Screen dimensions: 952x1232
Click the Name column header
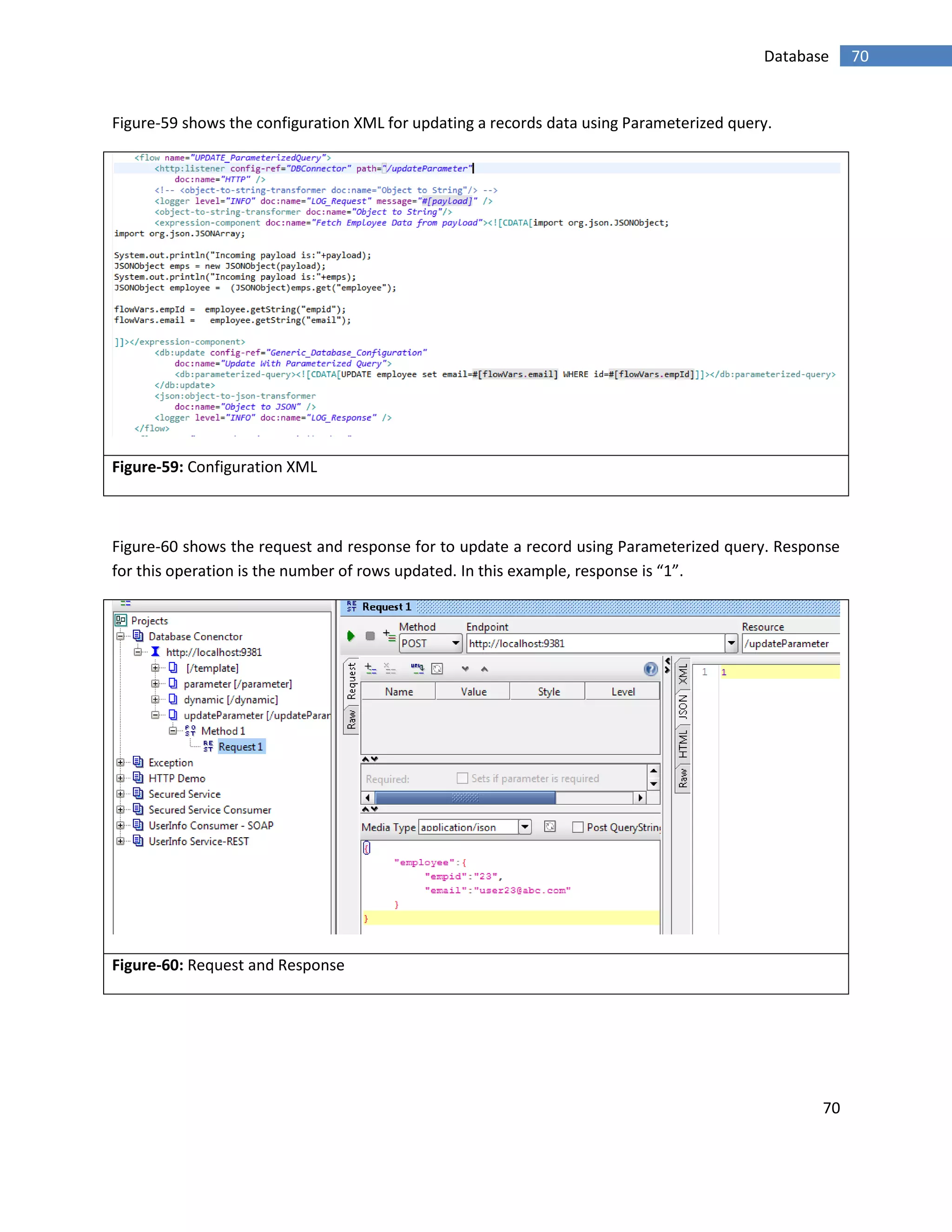coord(398,692)
